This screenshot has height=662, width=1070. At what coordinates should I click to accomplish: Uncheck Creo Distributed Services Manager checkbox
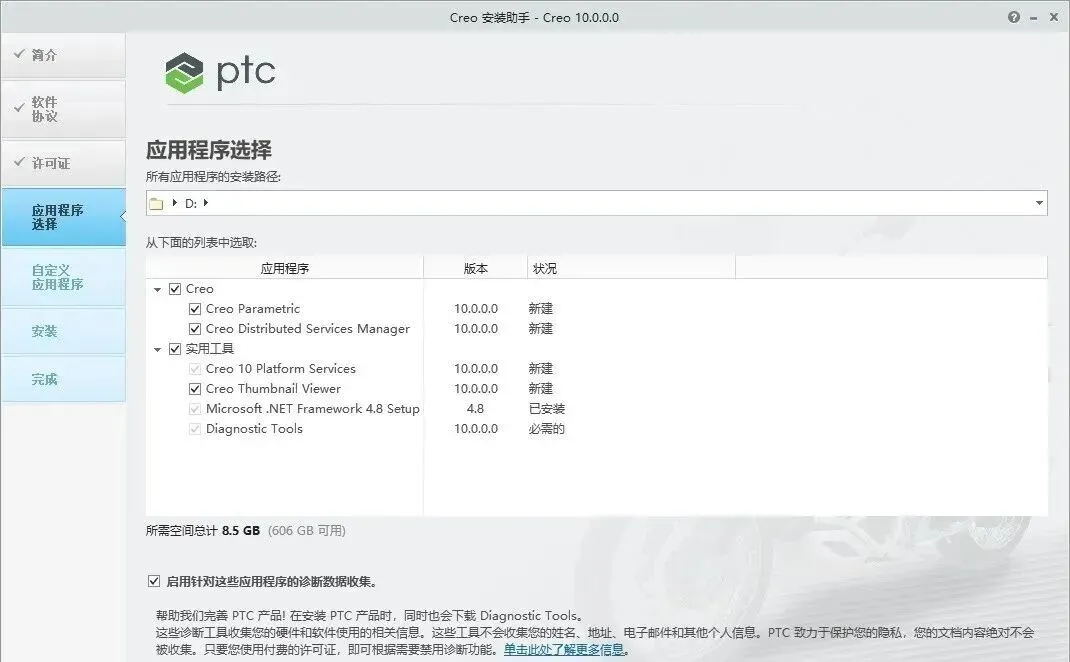click(194, 328)
